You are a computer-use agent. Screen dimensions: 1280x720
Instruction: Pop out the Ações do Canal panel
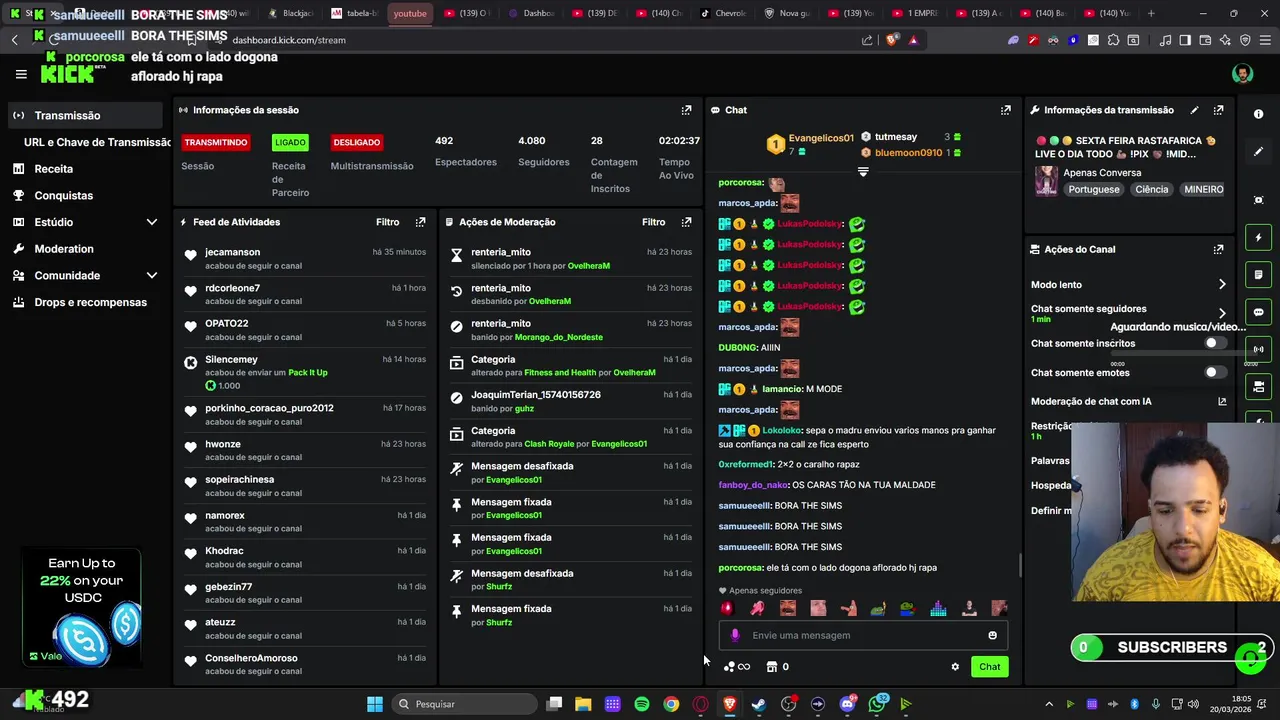pos(1218,249)
